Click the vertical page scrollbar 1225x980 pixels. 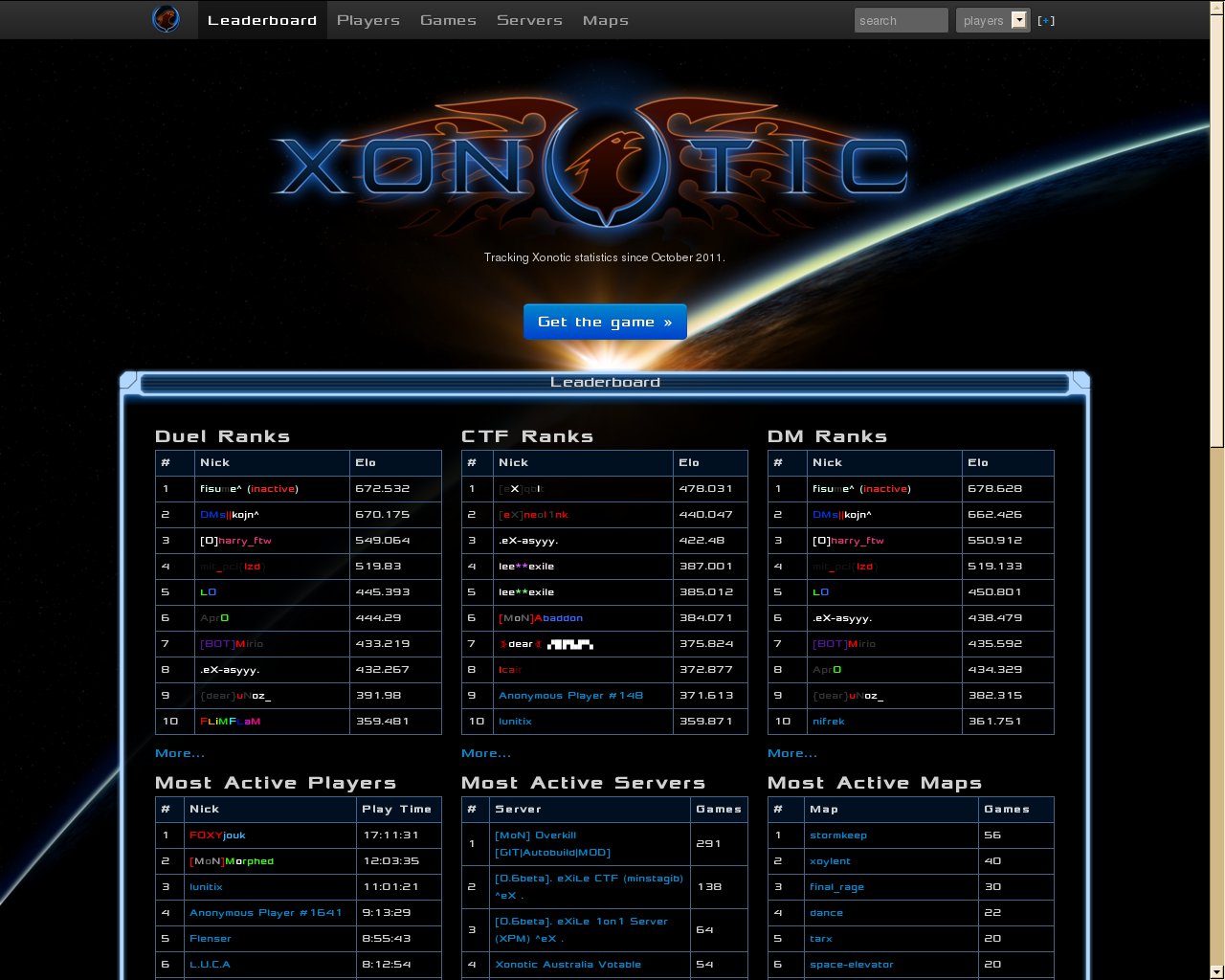pyautogui.click(x=1216, y=230)
